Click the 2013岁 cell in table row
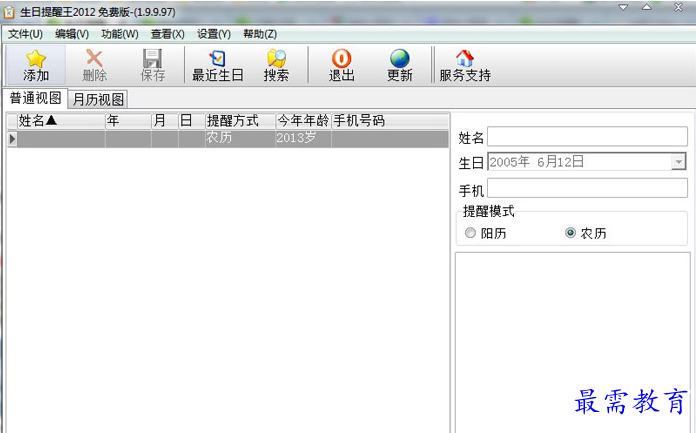696x433 pixels. coord(303,138)
